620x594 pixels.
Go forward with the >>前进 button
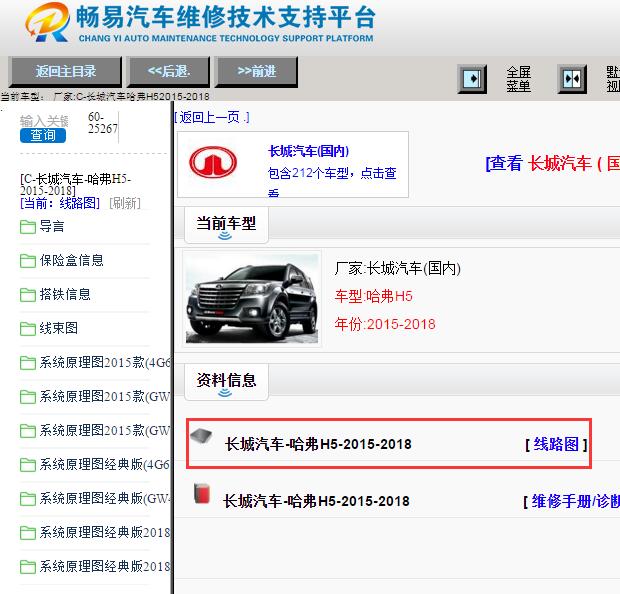coord(256,72)
